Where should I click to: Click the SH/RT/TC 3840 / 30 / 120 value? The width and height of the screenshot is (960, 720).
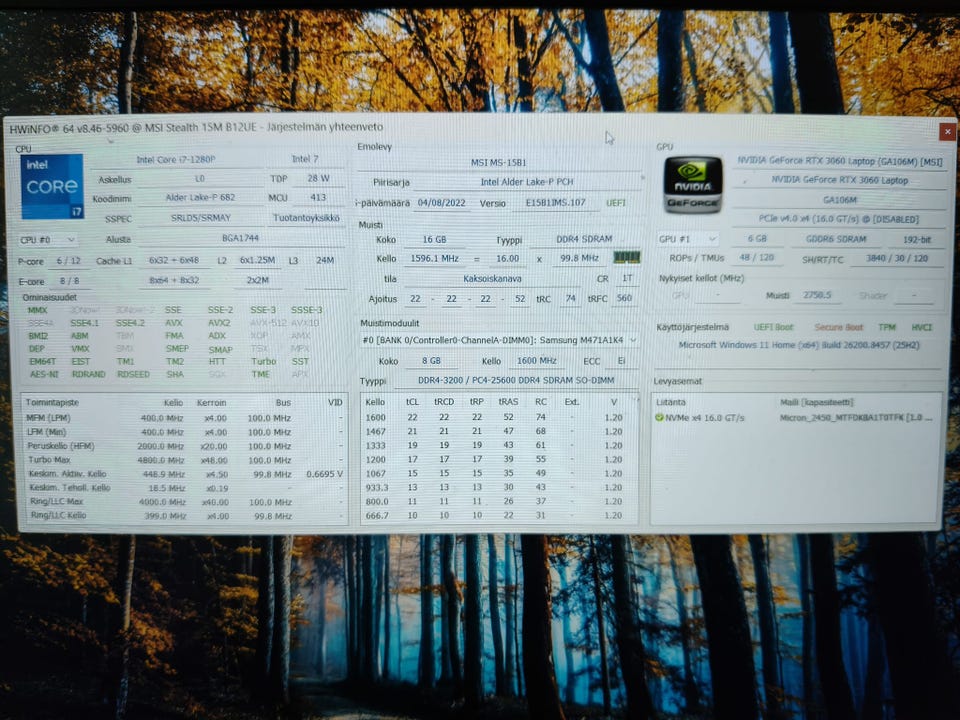[896, 258]
